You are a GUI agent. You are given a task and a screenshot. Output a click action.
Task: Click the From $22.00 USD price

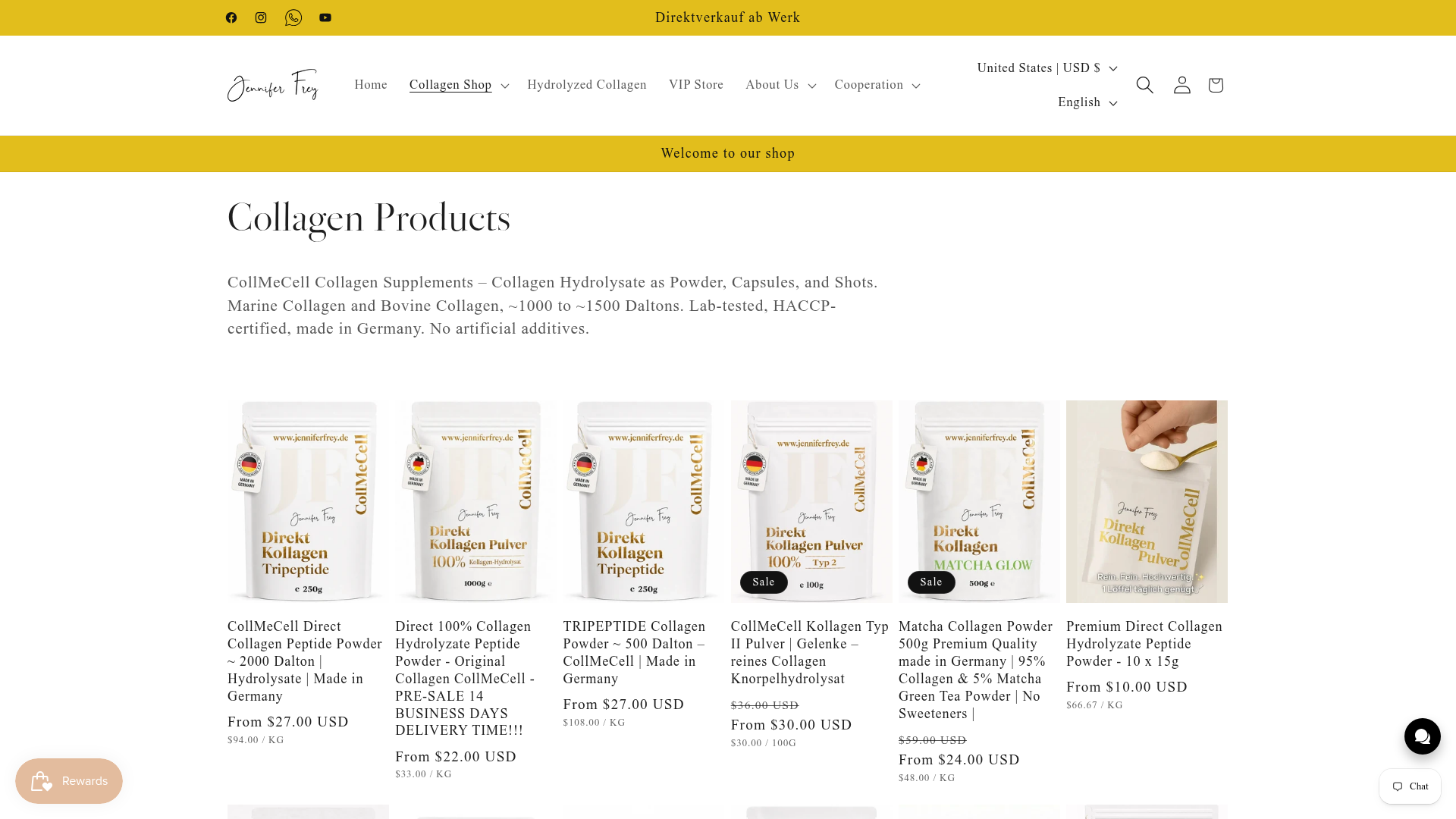coord(456,757)
